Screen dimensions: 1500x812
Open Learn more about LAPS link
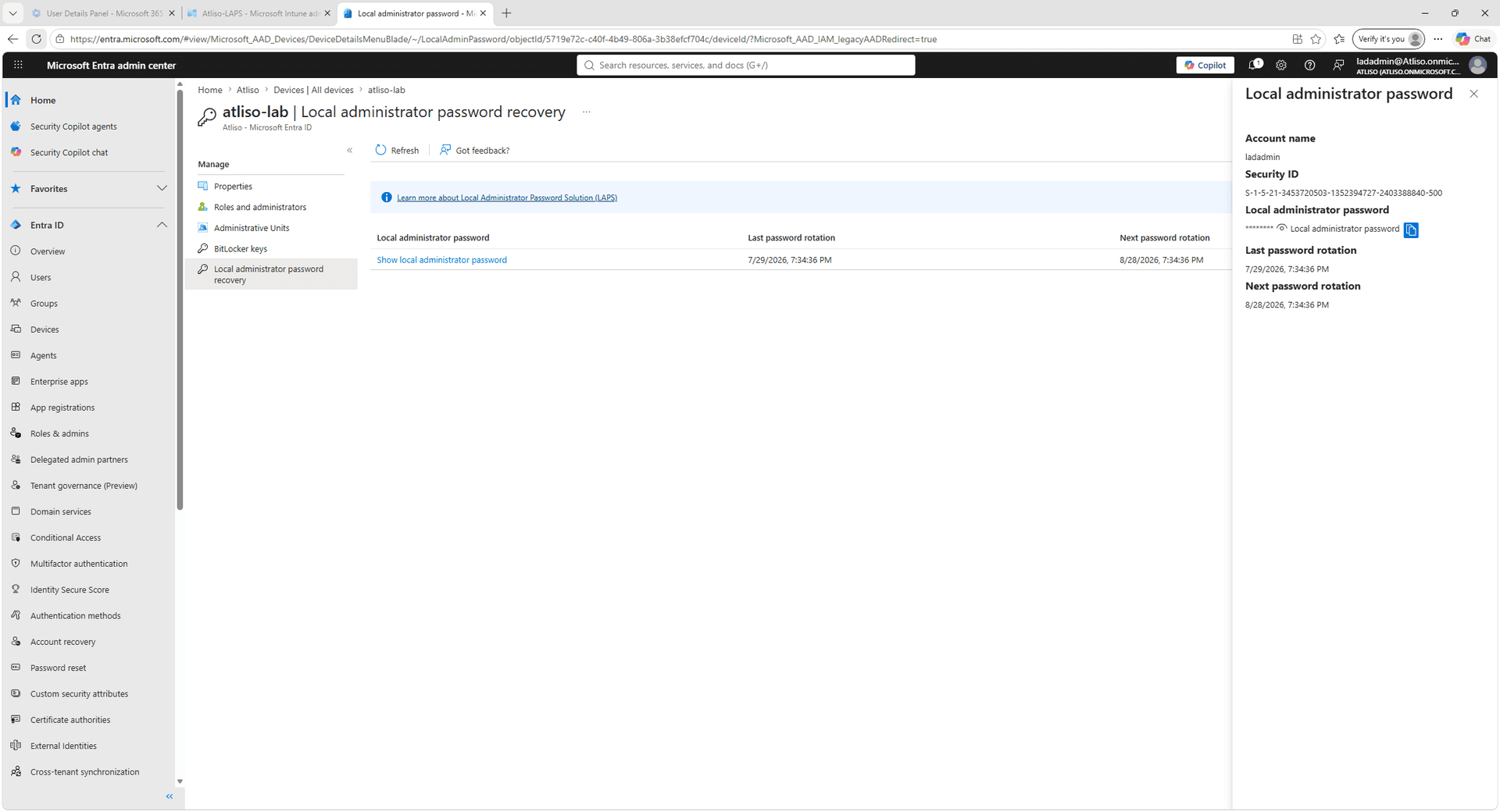507,198
